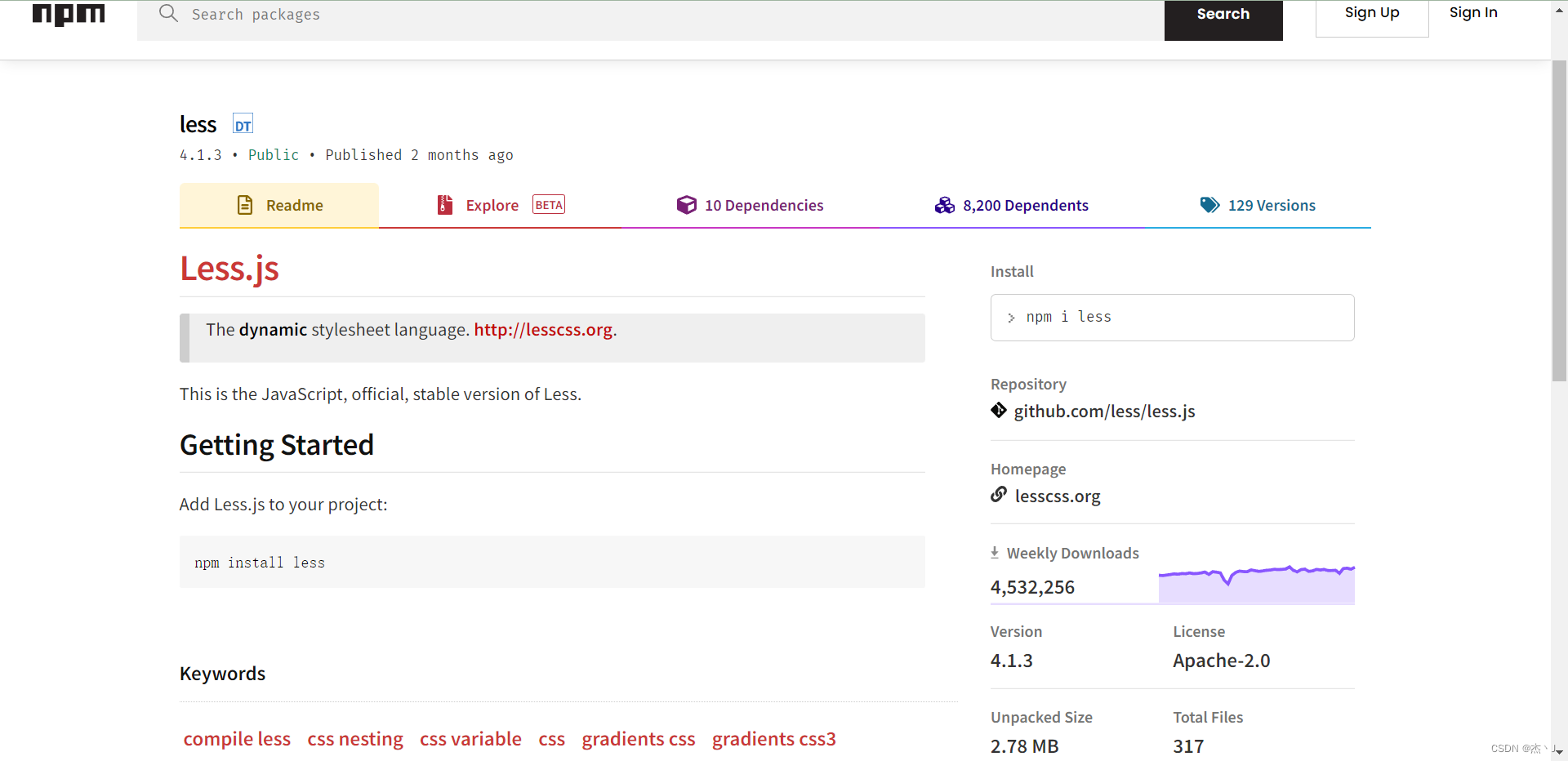Click the 4.1.3 version value in sidebar
1568x761 pixels.
(x=1011, y=661)
